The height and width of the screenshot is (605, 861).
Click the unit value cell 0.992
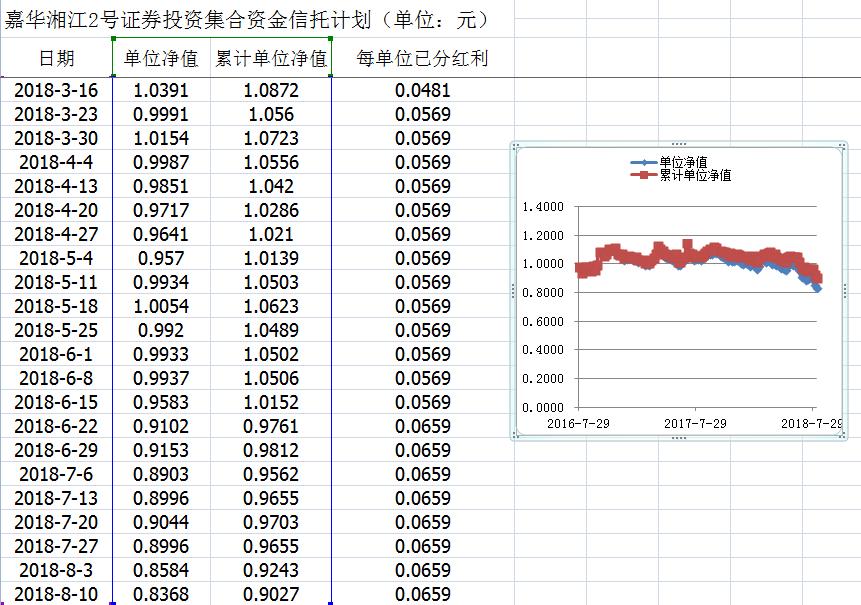(x=161, y=330)
